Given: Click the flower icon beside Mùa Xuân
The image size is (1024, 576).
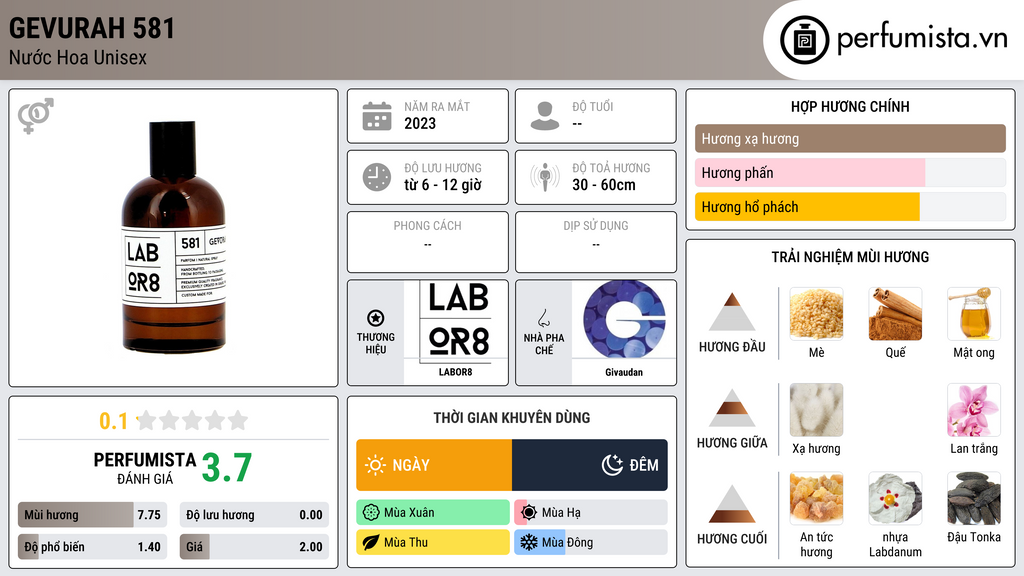Looking at the screenshot, I should coord(371,513).
